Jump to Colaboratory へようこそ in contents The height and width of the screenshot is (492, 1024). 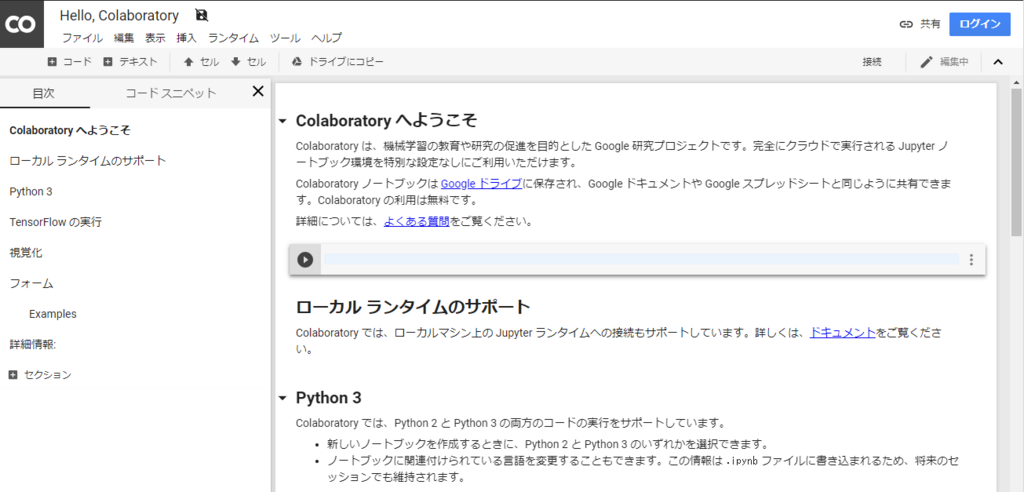(x=70, y=130)
